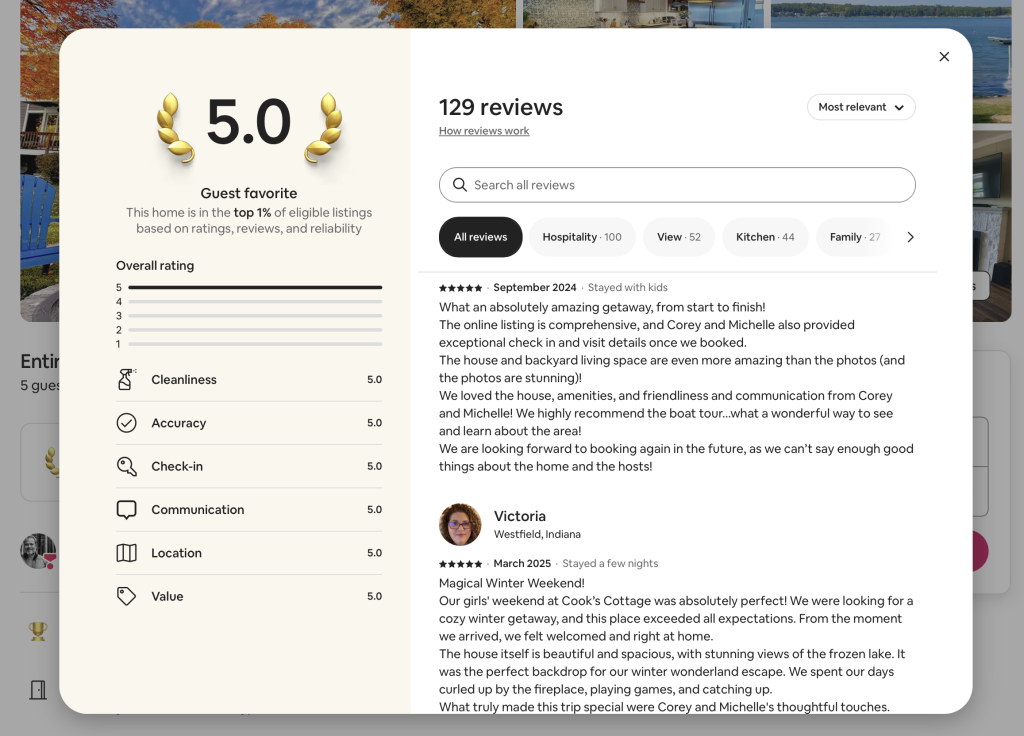Viewport: 1024px width, 736px height.
Task: Click into the Search all reviews field
Action: [x=690, y=185]
